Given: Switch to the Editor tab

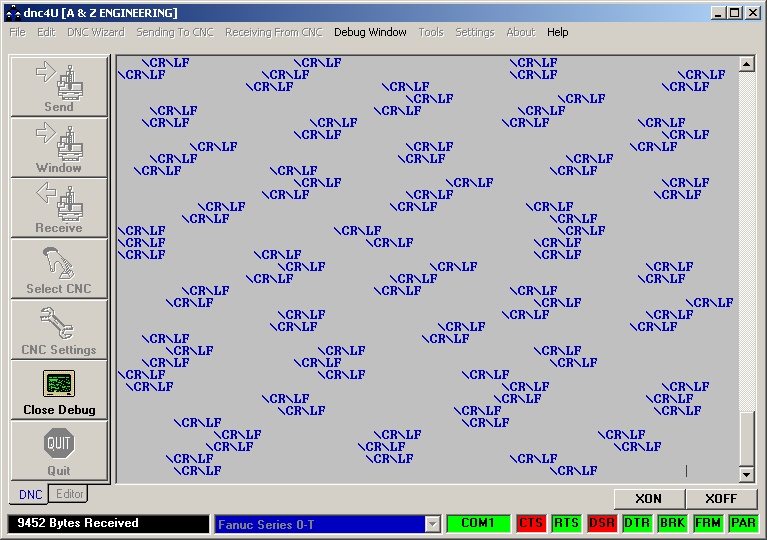Looking at the screenshot, I should (x=69, y=494).
